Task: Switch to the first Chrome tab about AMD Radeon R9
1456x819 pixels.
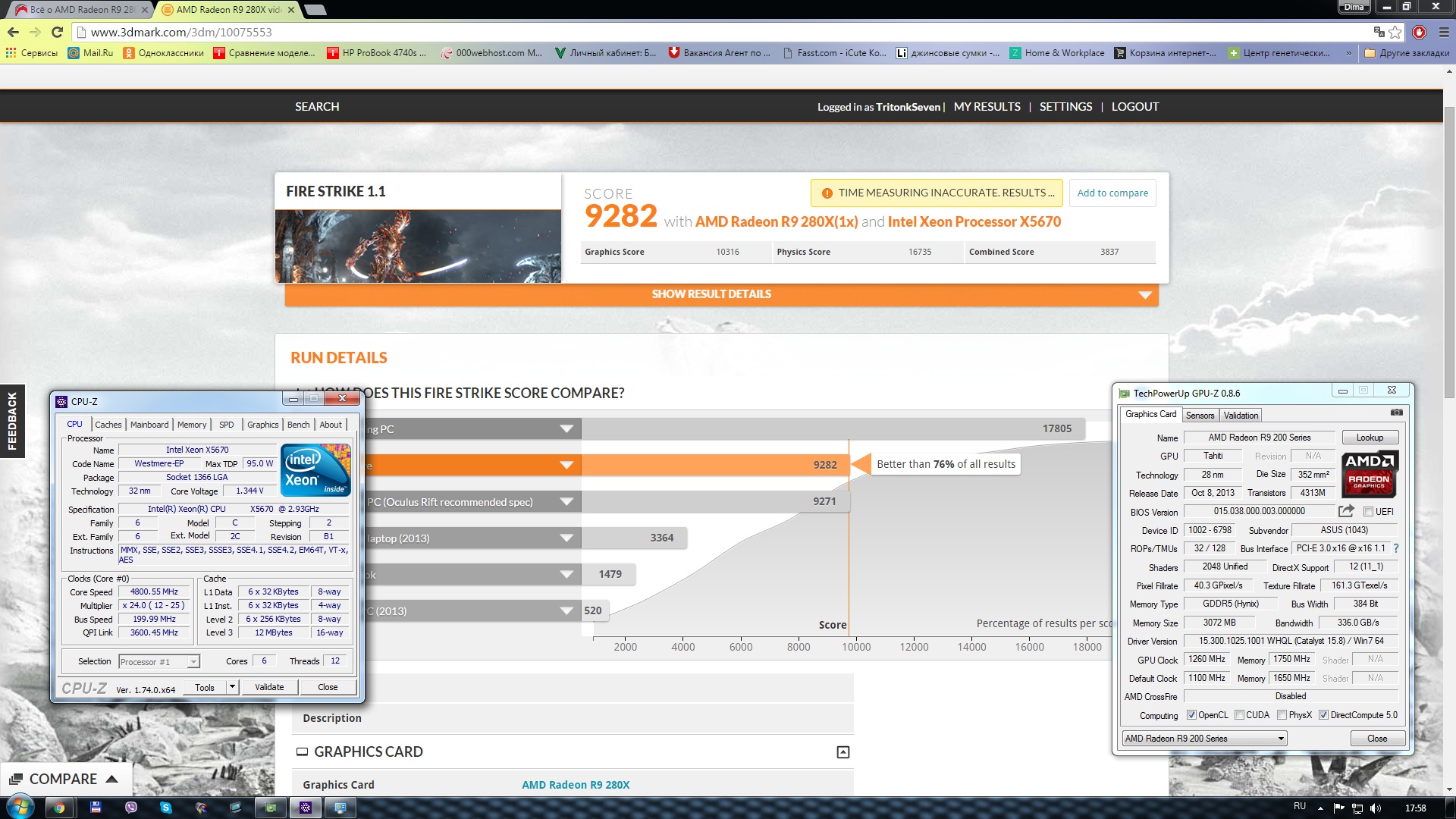Action: (x=78, y=10)
